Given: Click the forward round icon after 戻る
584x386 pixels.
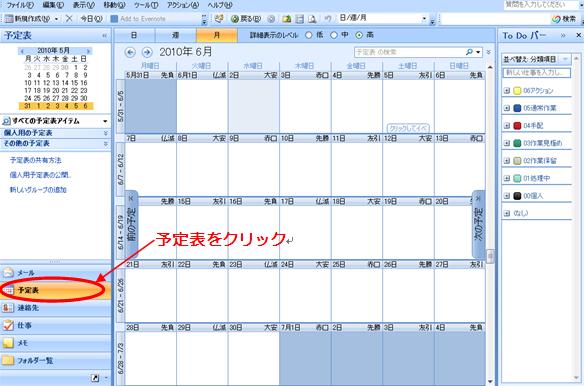Looking at the screenshot, I should 272,19.
